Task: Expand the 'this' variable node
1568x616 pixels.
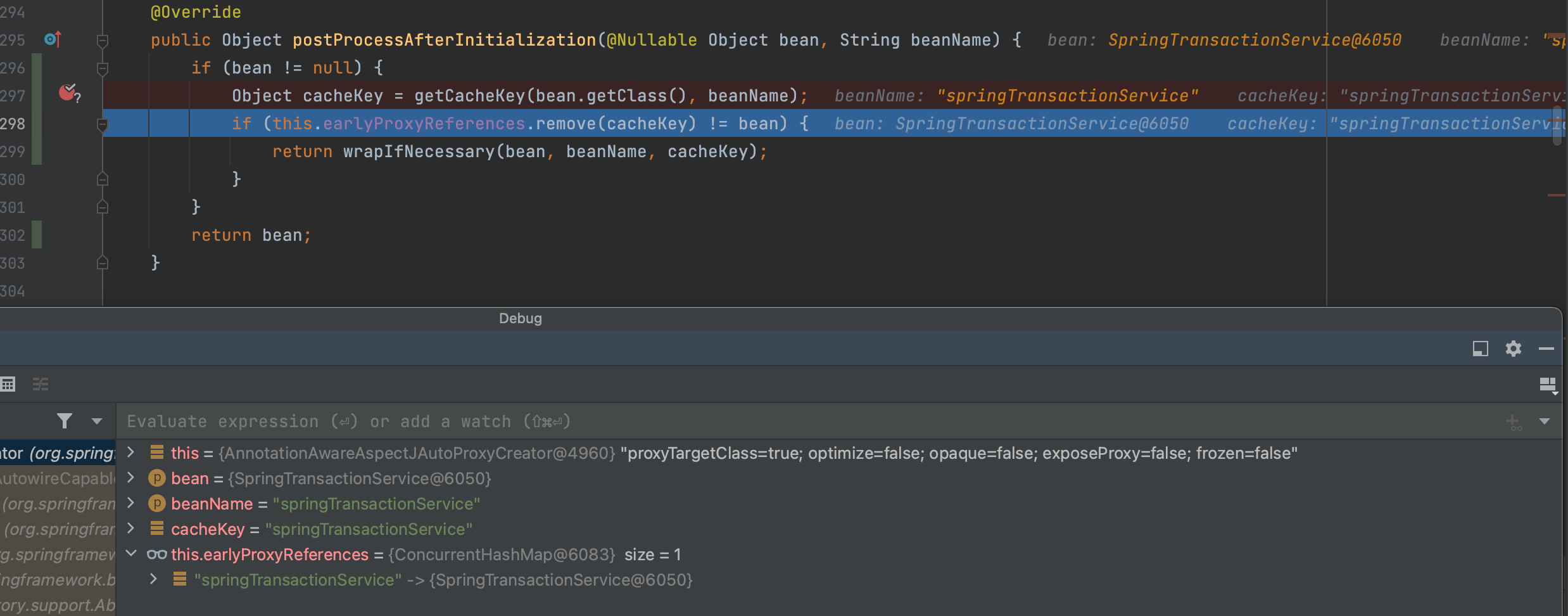Action: pyautogui.click(x=131, y=452)
